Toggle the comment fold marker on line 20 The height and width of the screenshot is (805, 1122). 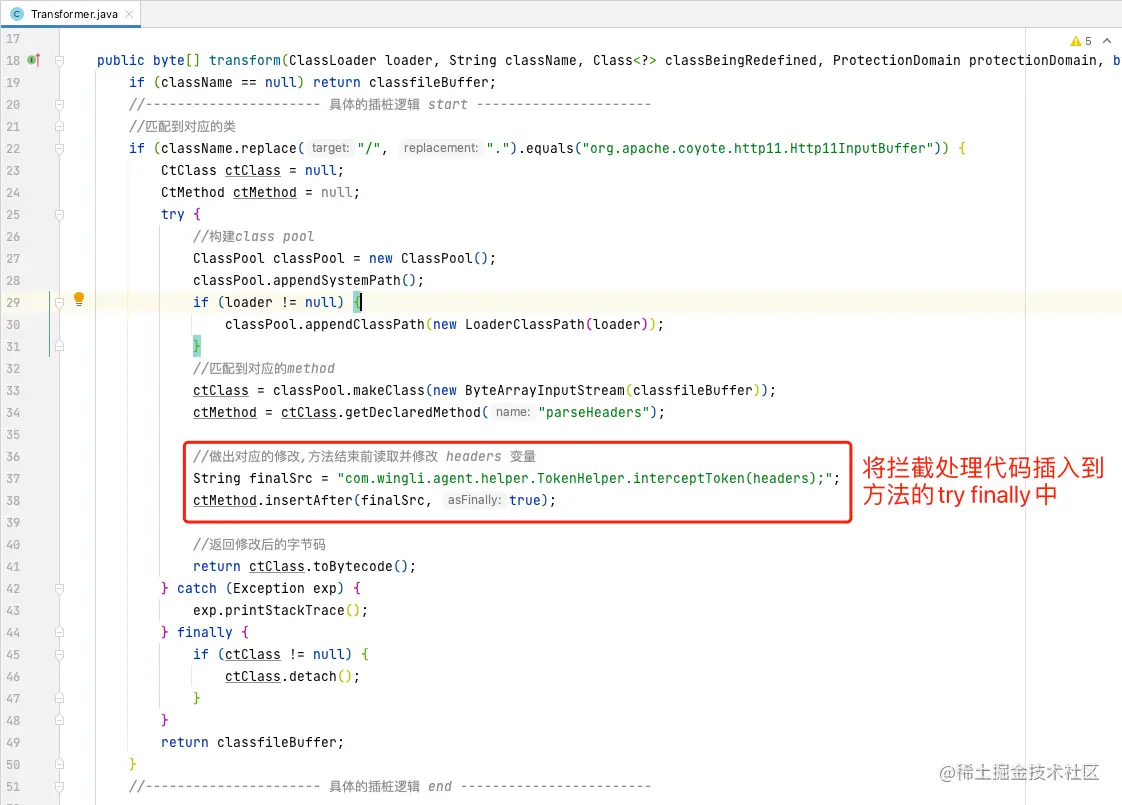pos(59,104)
